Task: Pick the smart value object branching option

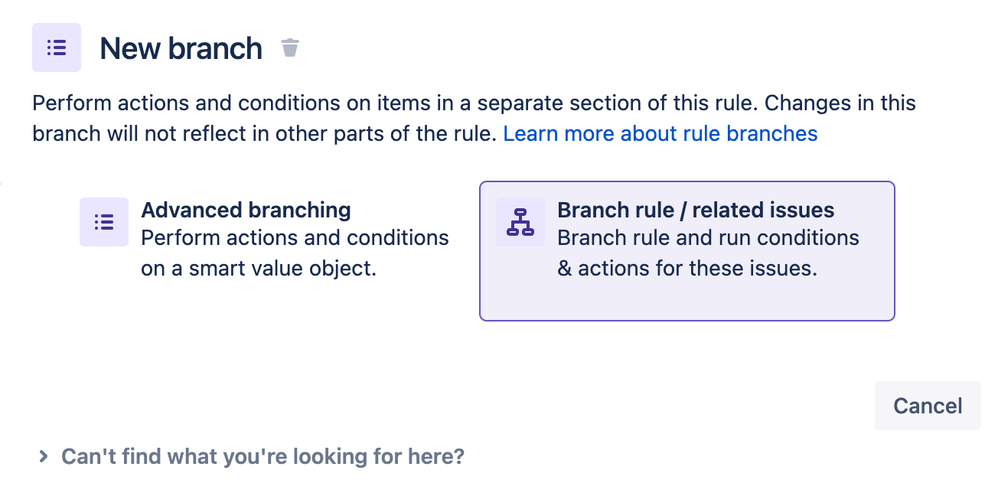Action: (265, 239)
